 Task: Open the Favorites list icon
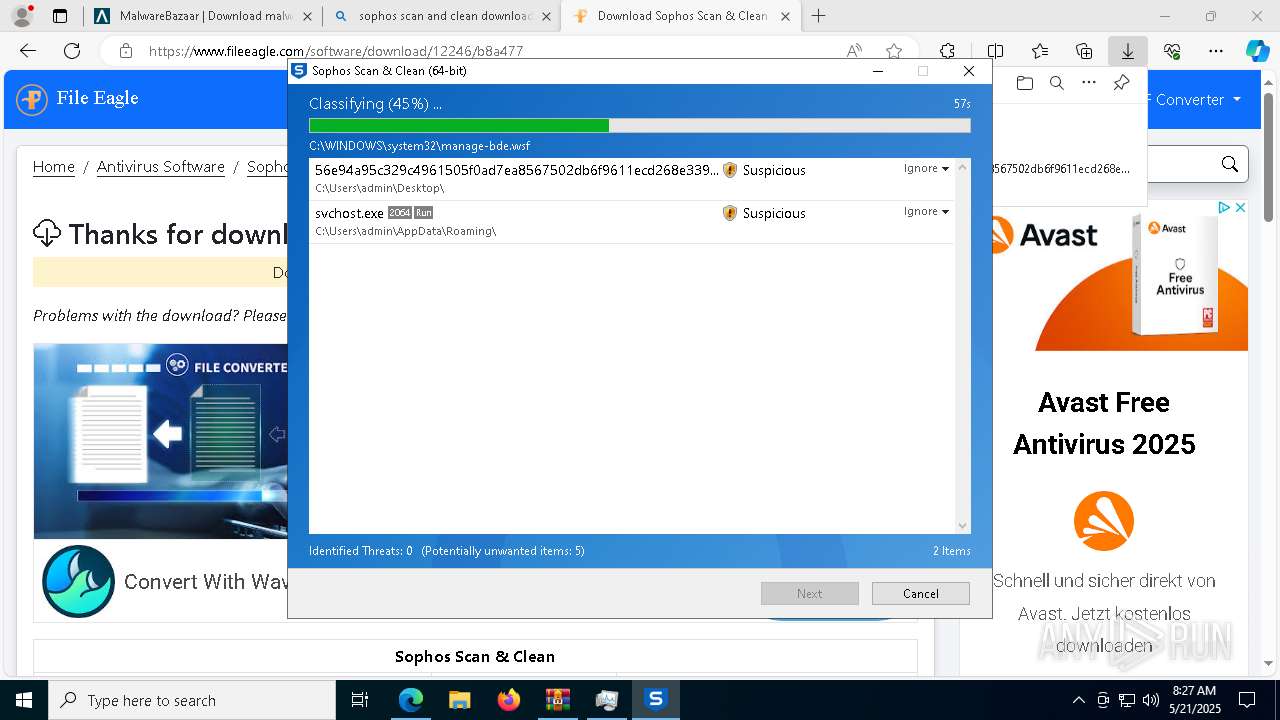coord(1040,51)
